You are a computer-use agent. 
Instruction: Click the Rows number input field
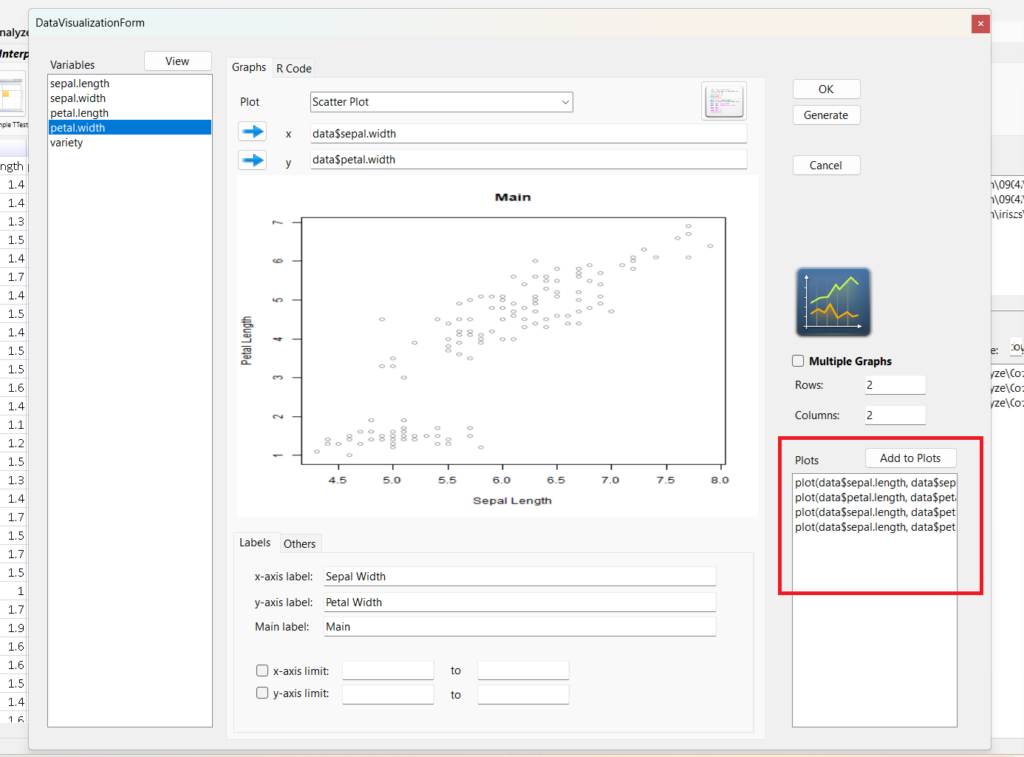pyautogui.click(x=894, y=385)
